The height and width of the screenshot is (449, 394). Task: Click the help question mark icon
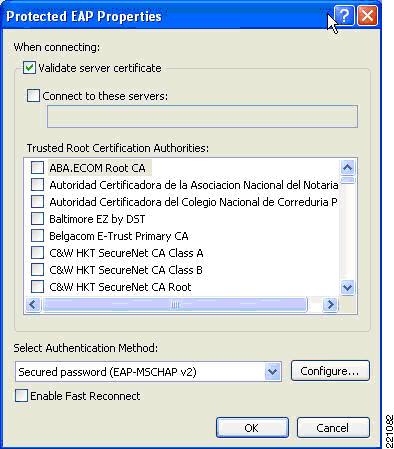pyautogui.click(x=344, y=15)
